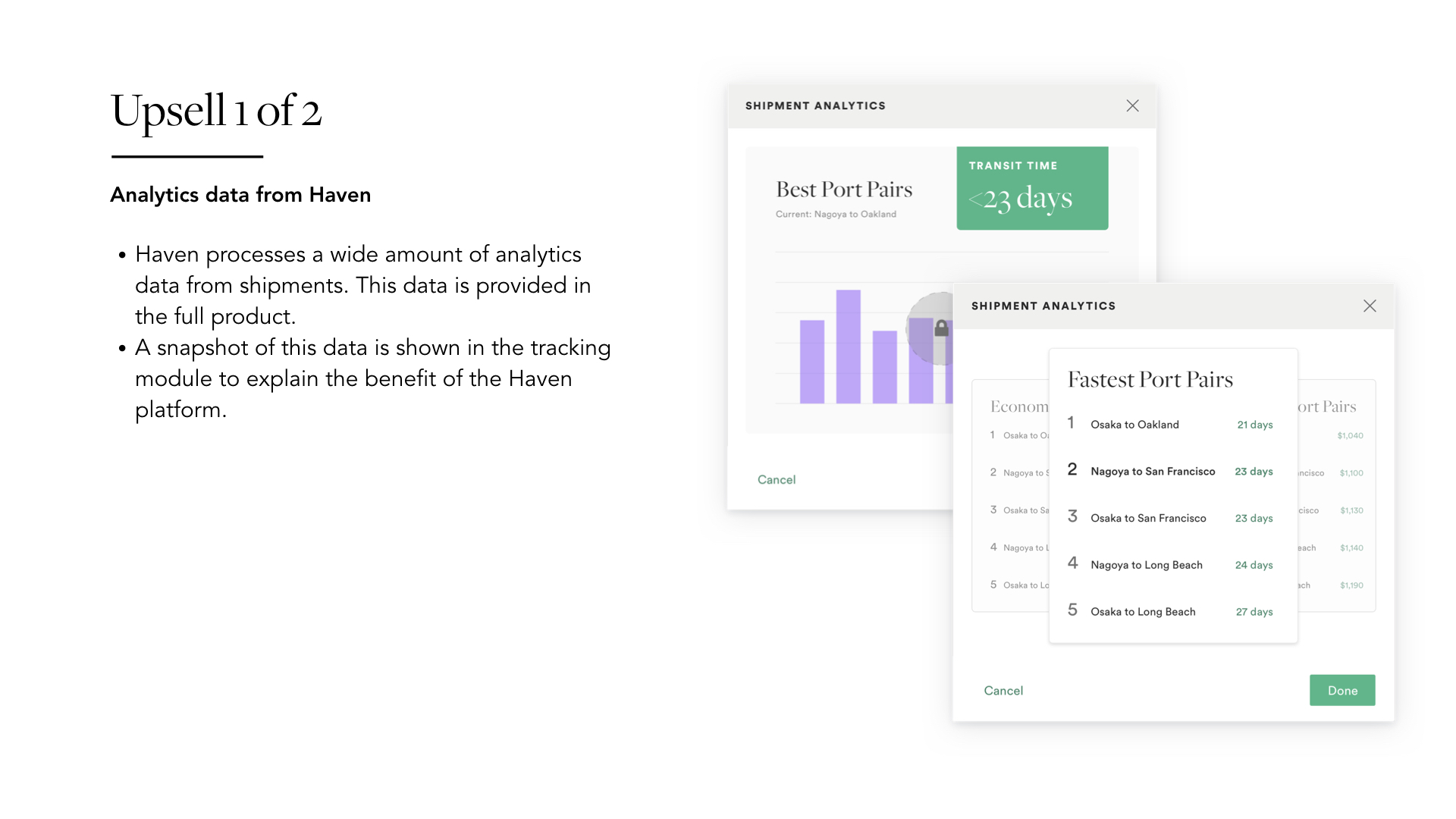Click the Best Port Pairs heading
1456x819 pixels.
(843, 190)
